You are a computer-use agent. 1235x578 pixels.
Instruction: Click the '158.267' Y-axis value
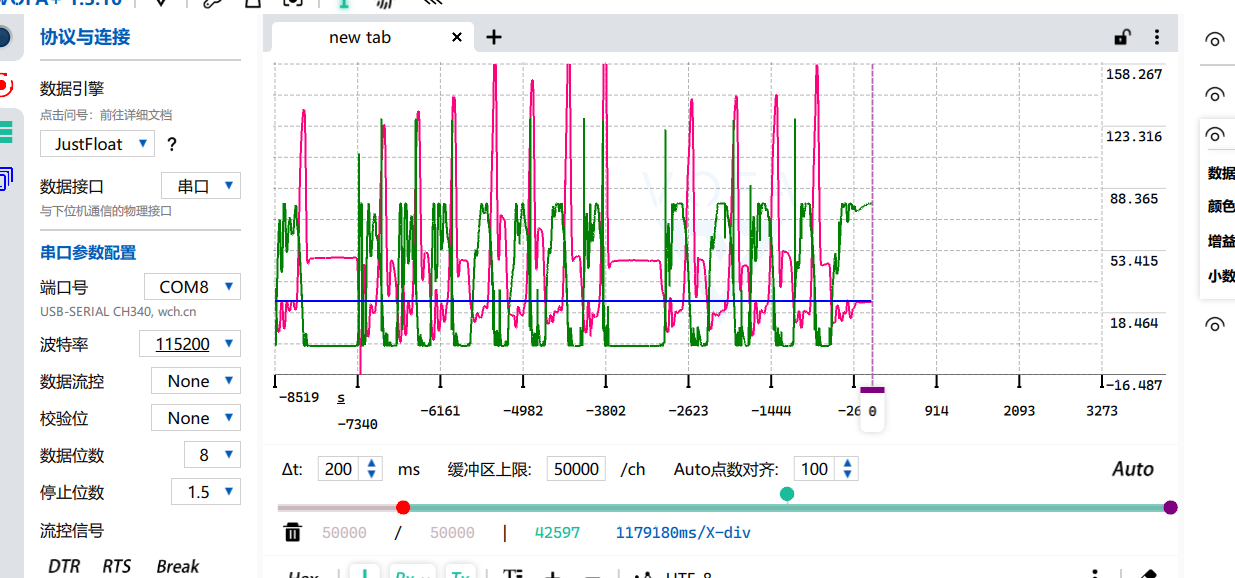pyautogui.click(x=1134, y=74)
